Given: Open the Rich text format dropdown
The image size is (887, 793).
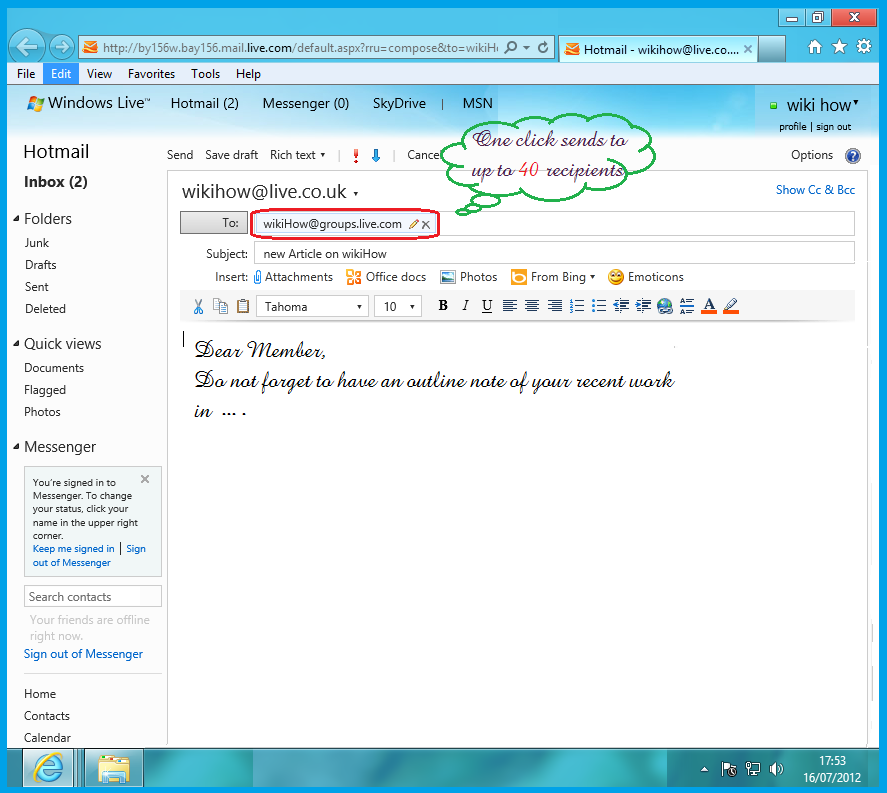Looking at the screenshot, I should tap(298, 155).
